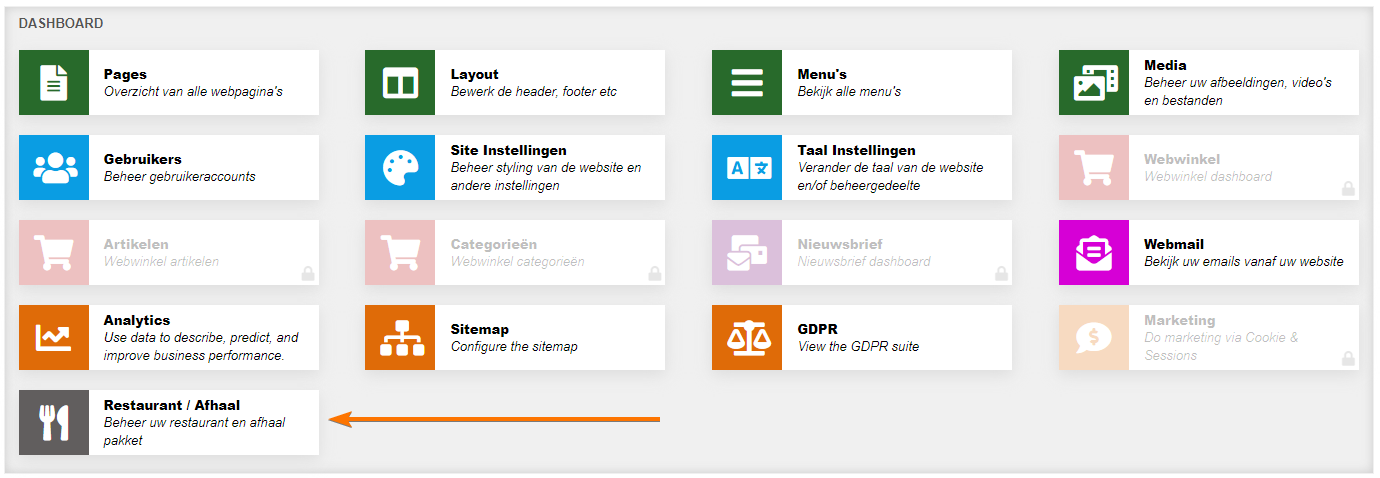The width and height of the screenshot is (1380, 478).
Task: Click the Analytics chart icon
Action: coord(54,338)
